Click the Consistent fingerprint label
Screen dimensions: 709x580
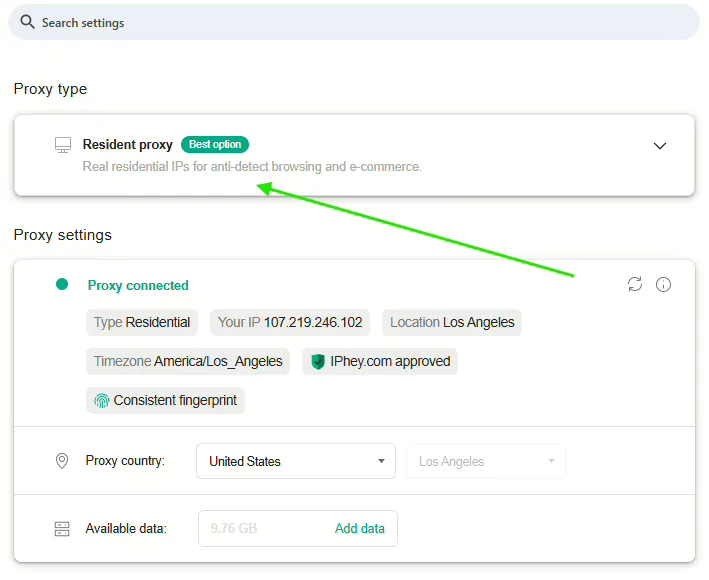click(175, 400)
